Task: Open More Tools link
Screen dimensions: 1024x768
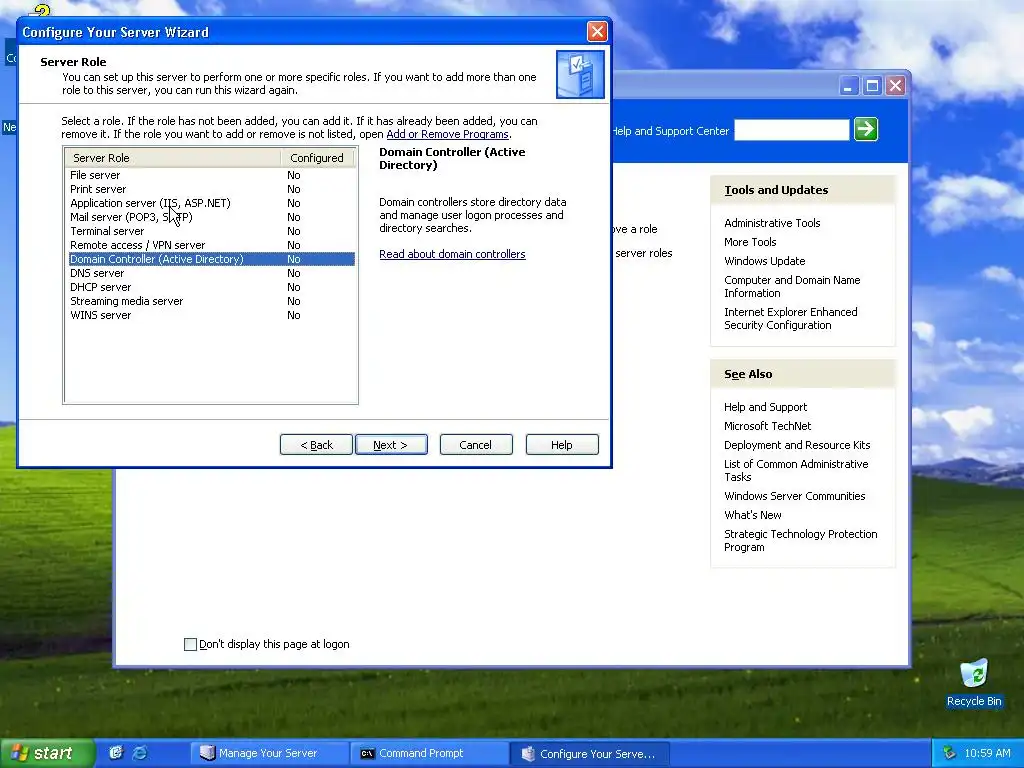Action: [x=750, y=242]
